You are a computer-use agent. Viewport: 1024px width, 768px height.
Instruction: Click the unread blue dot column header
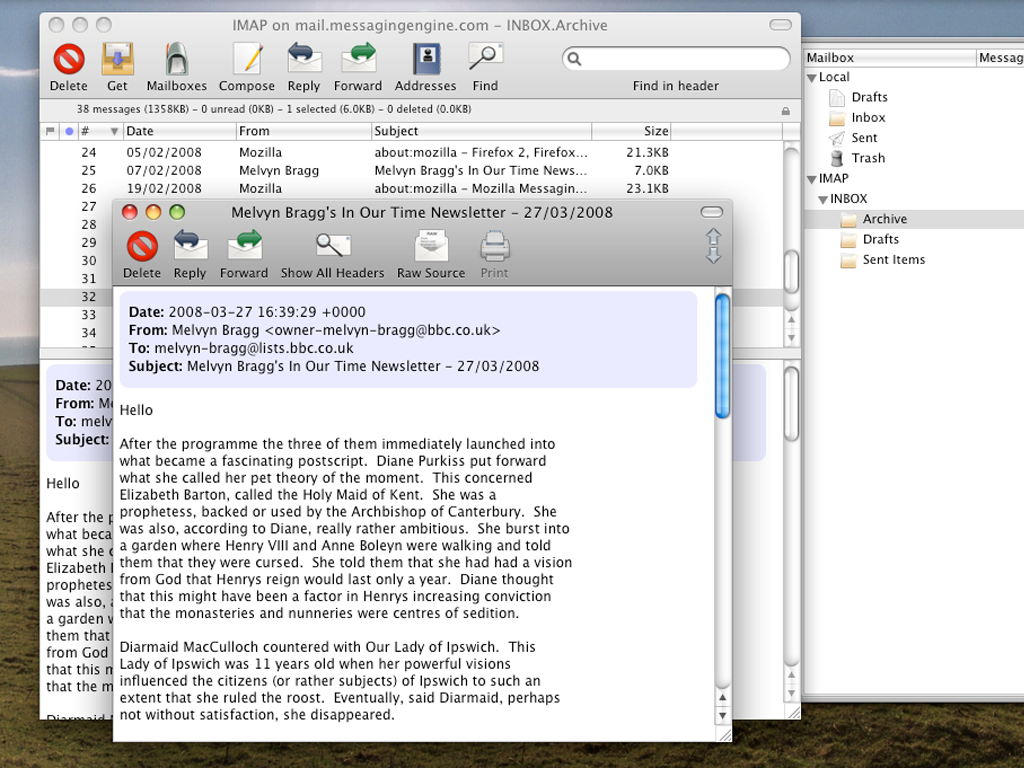[69, 131]
